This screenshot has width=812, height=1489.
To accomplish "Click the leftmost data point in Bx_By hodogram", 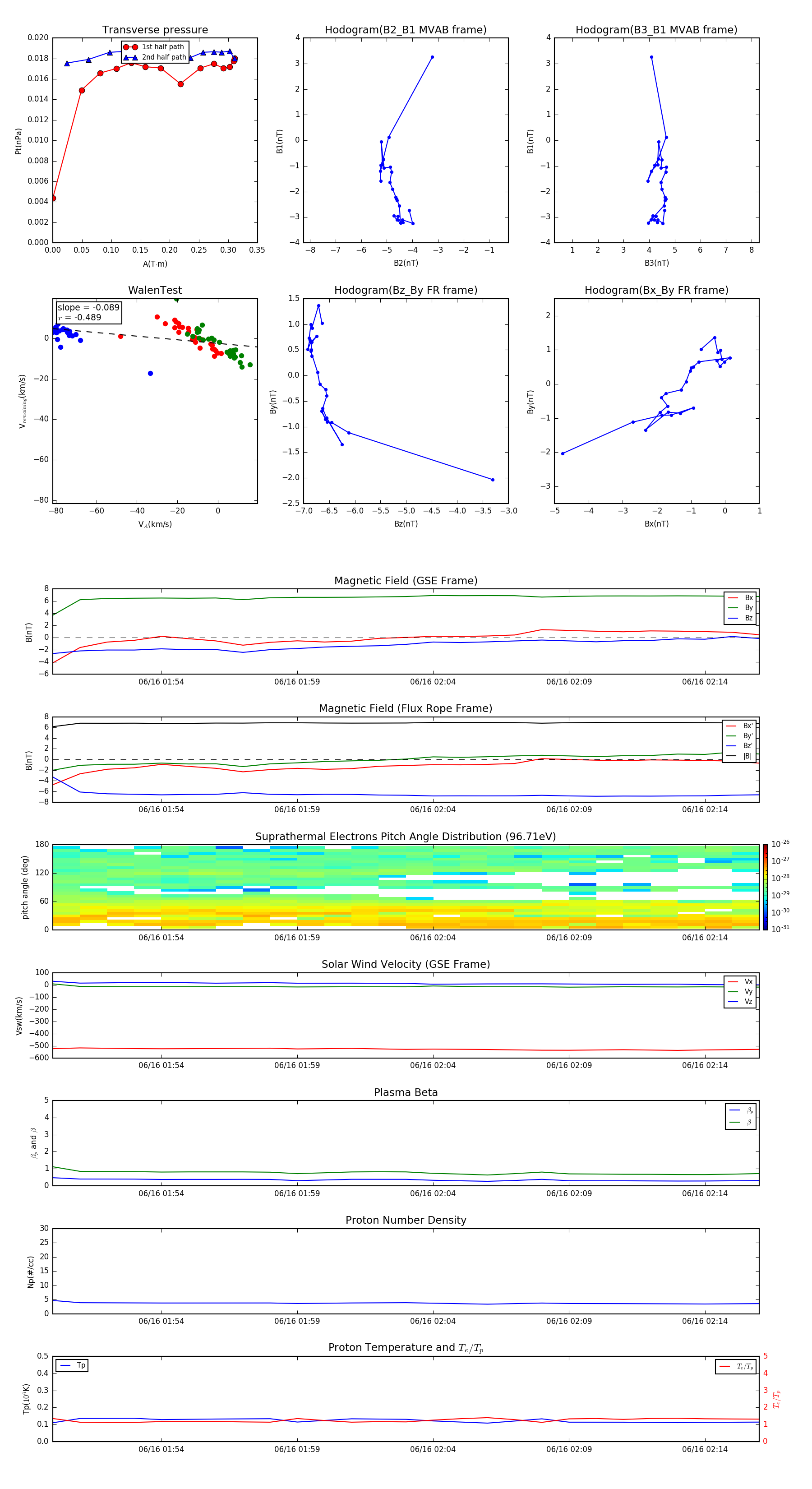I will click(563, 454).
